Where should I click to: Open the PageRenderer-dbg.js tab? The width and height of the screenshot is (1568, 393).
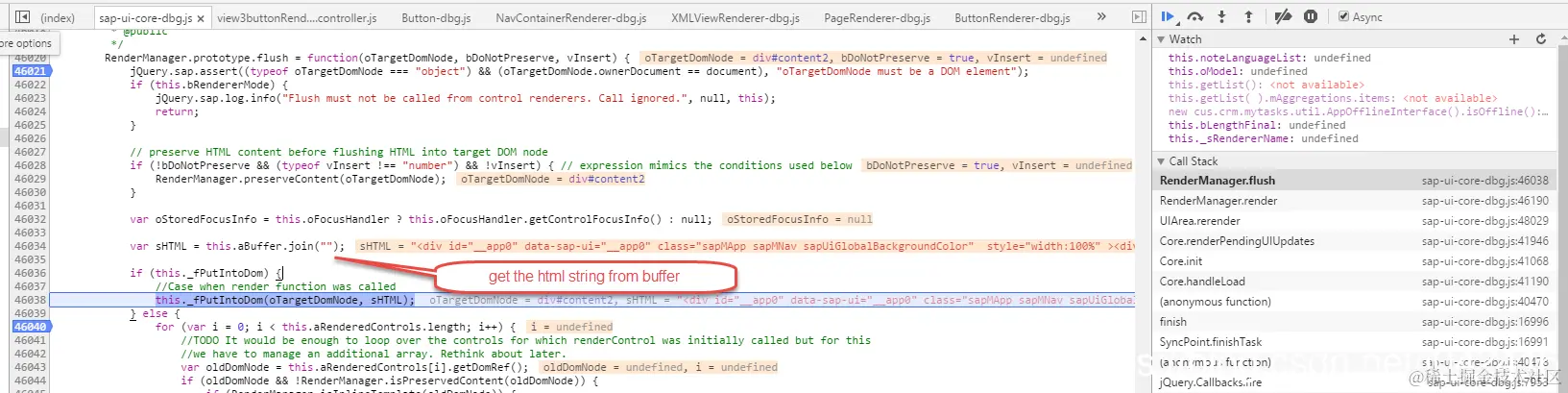point(877,18)
